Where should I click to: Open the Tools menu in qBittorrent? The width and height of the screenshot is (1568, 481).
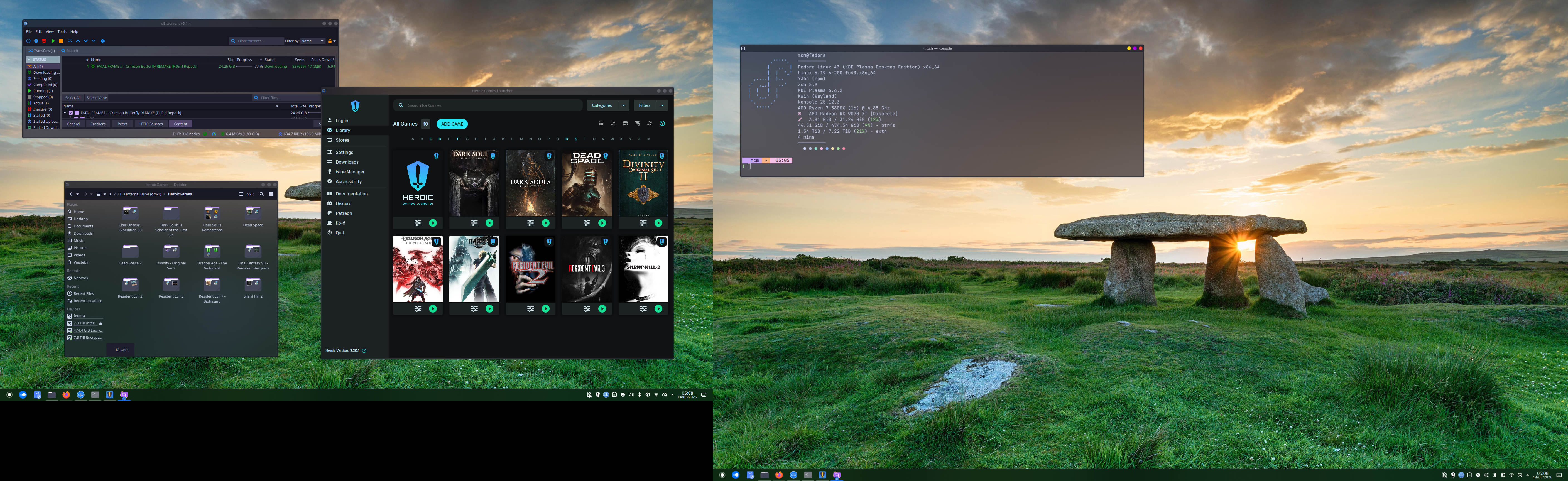[62, 32]
